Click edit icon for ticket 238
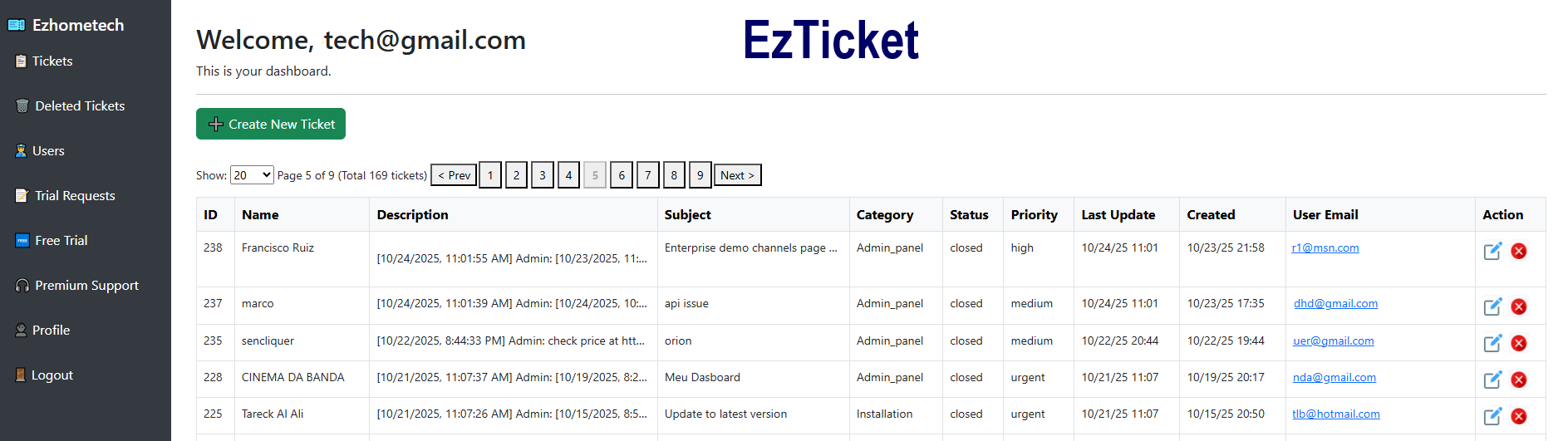This screenshot has height=441, width=1568. point(1492,251)
